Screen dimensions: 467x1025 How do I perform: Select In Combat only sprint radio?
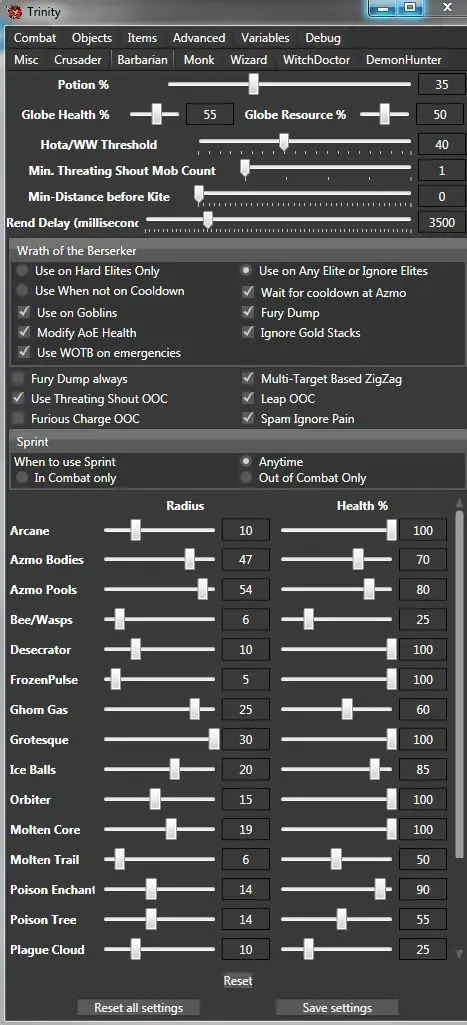[22, 478]
